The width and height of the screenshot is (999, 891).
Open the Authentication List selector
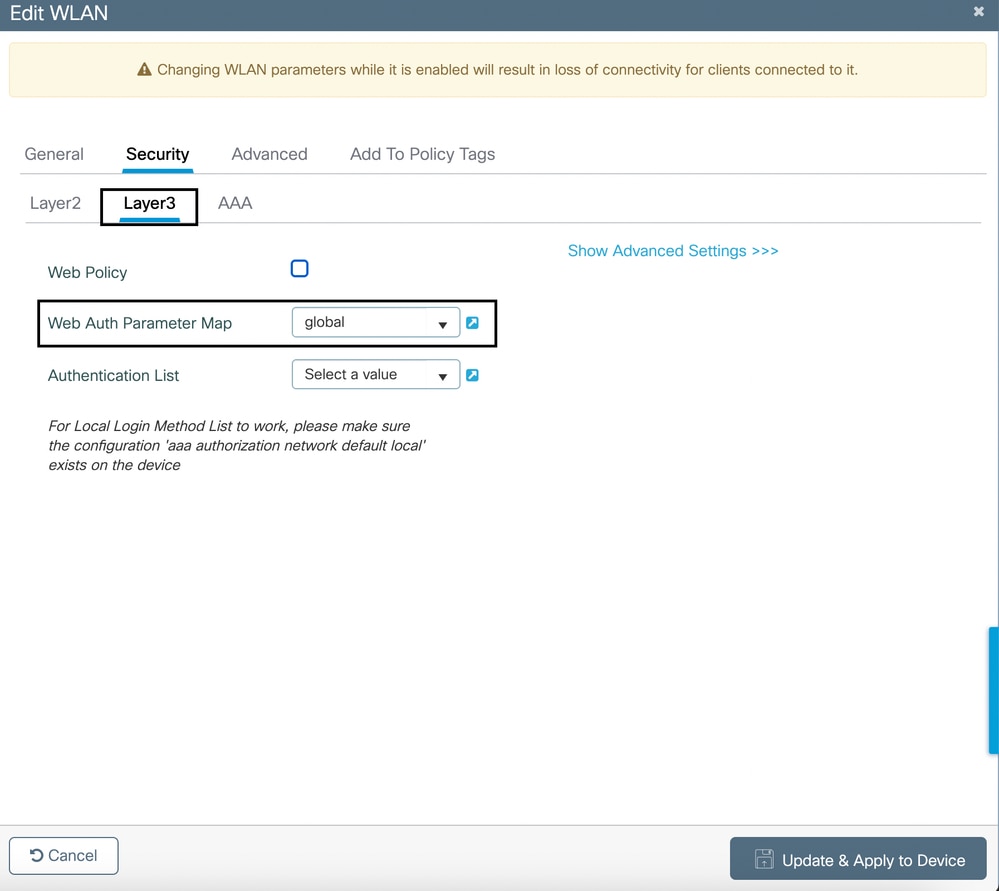[375, 374]
